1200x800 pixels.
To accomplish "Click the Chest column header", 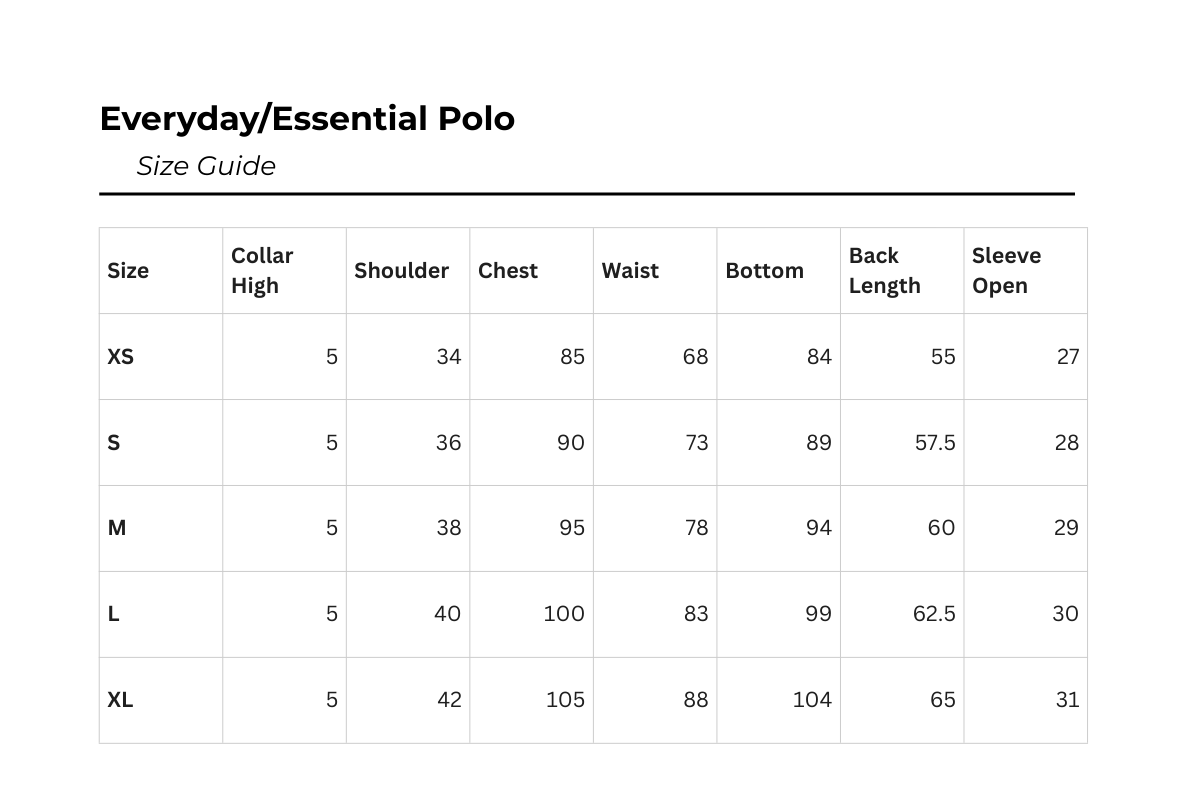I will coord(508,270).
